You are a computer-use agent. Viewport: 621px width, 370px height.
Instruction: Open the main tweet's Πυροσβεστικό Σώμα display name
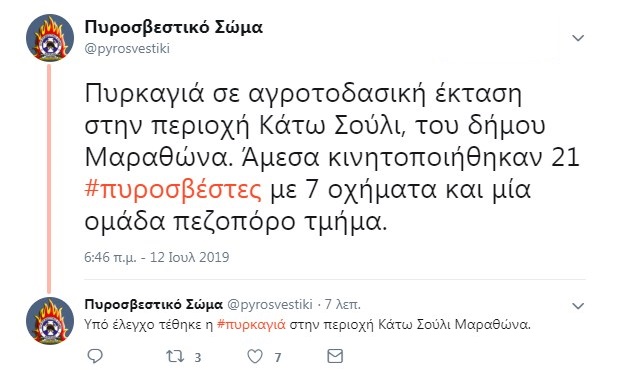click(173, 28)
